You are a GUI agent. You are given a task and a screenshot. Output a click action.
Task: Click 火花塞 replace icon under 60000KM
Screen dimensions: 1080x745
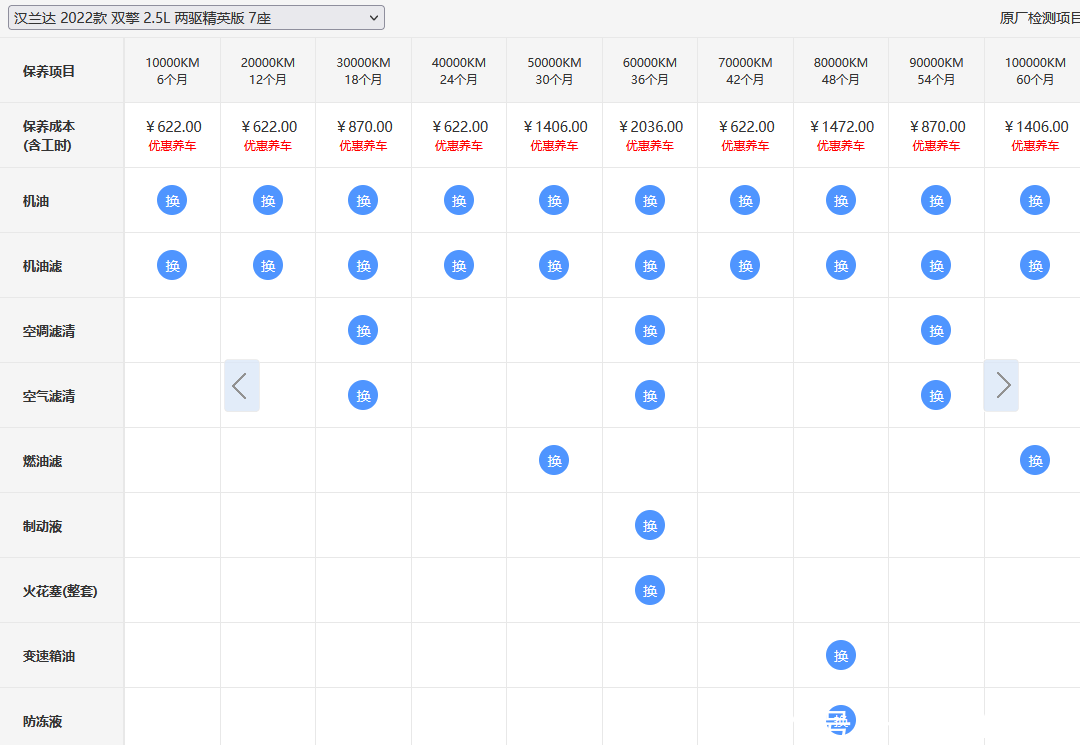pos(650,590)
